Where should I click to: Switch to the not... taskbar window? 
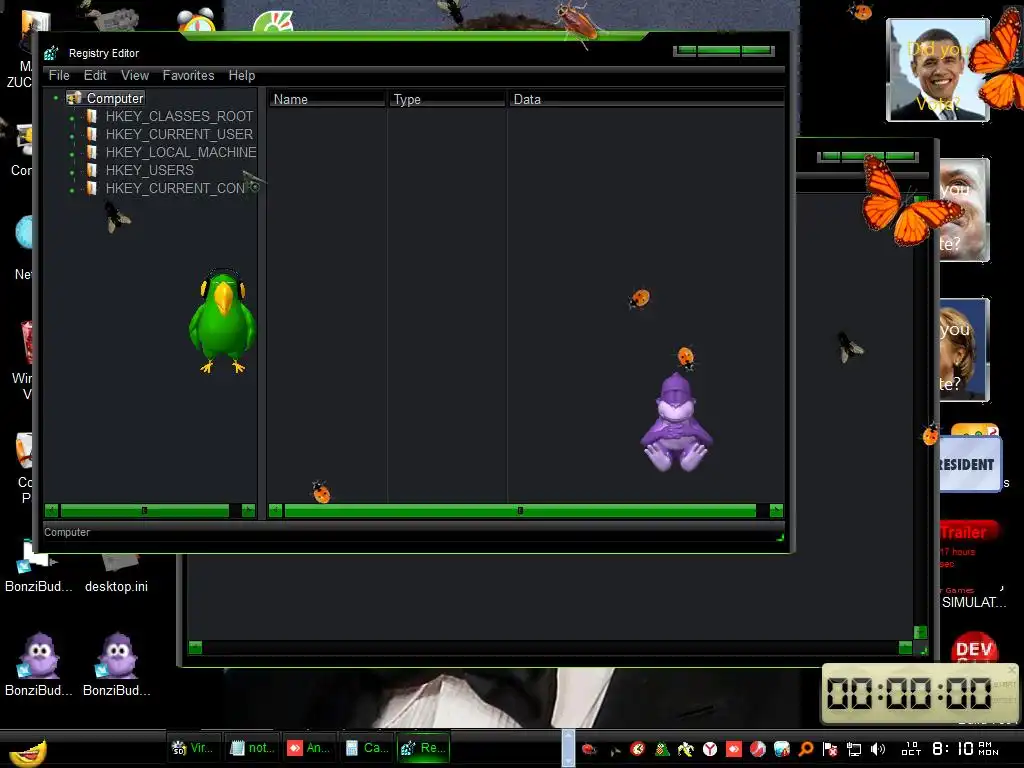(252, 748)
